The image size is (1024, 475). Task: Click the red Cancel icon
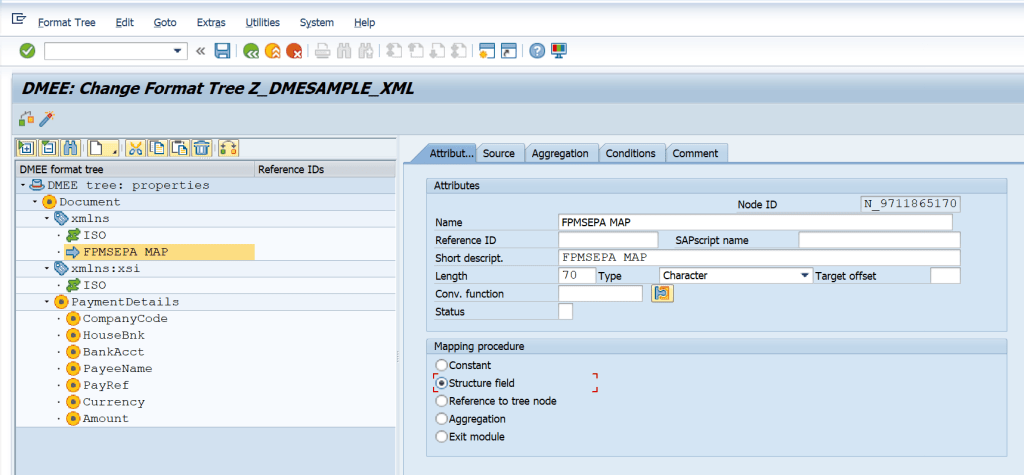click(x=294, y=51)
